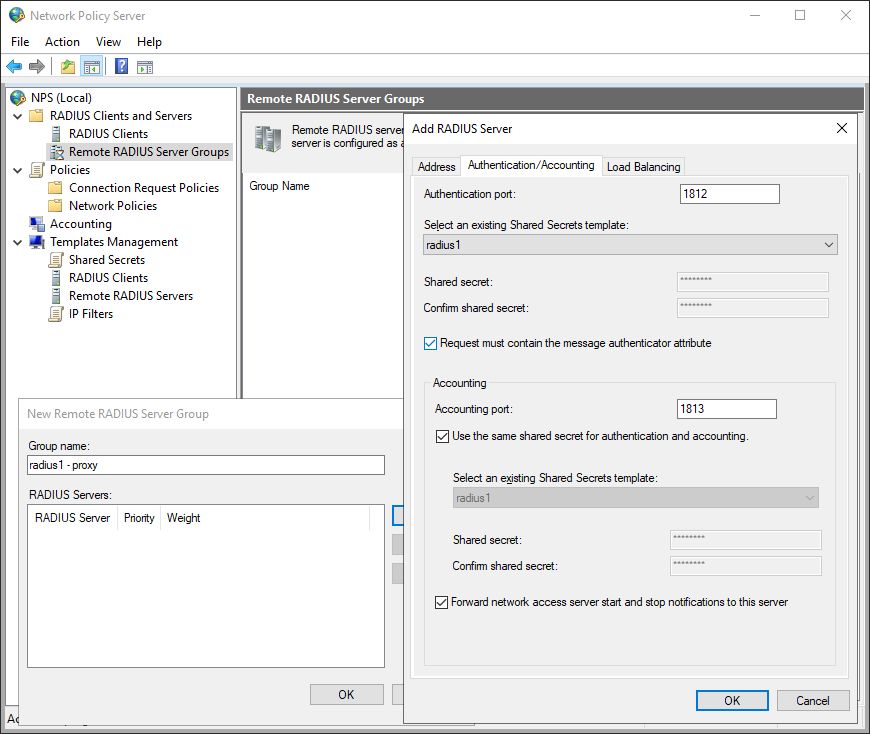Click the Authentication port field

tap(730, 194)
